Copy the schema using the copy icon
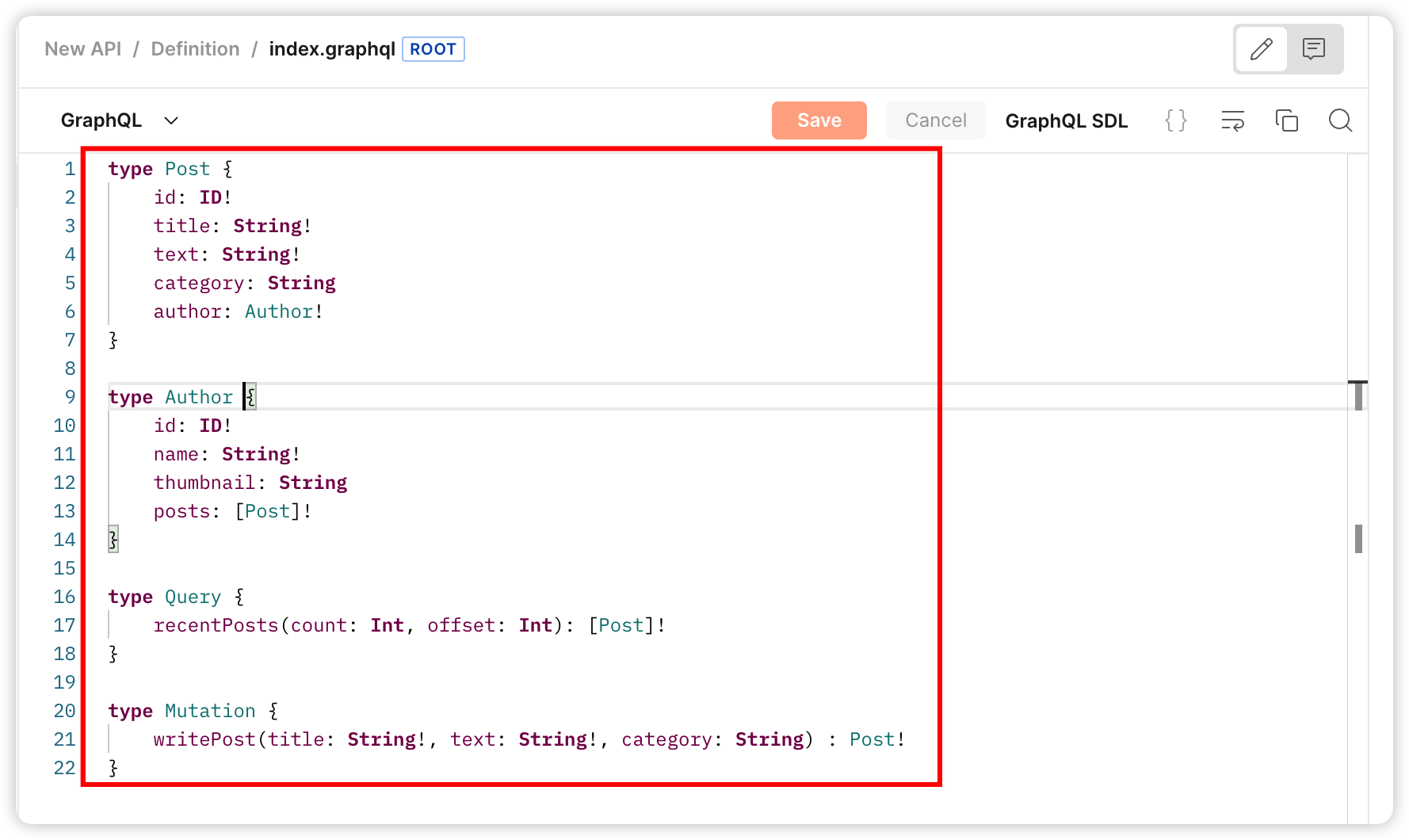1409x840 pixels. point(1286,120)
